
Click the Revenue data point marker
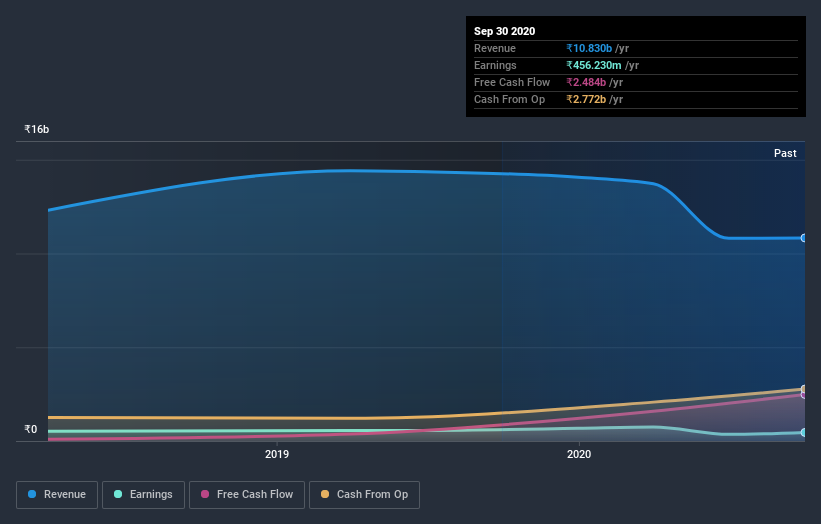[804, 238]
